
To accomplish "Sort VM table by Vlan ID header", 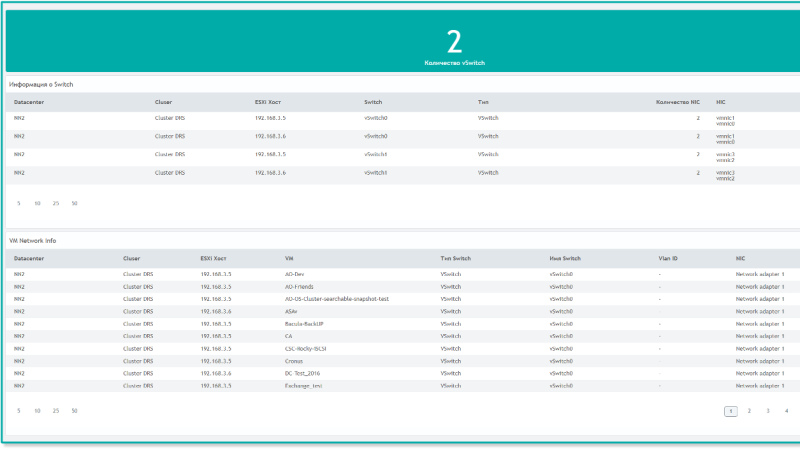I will 668,258.
